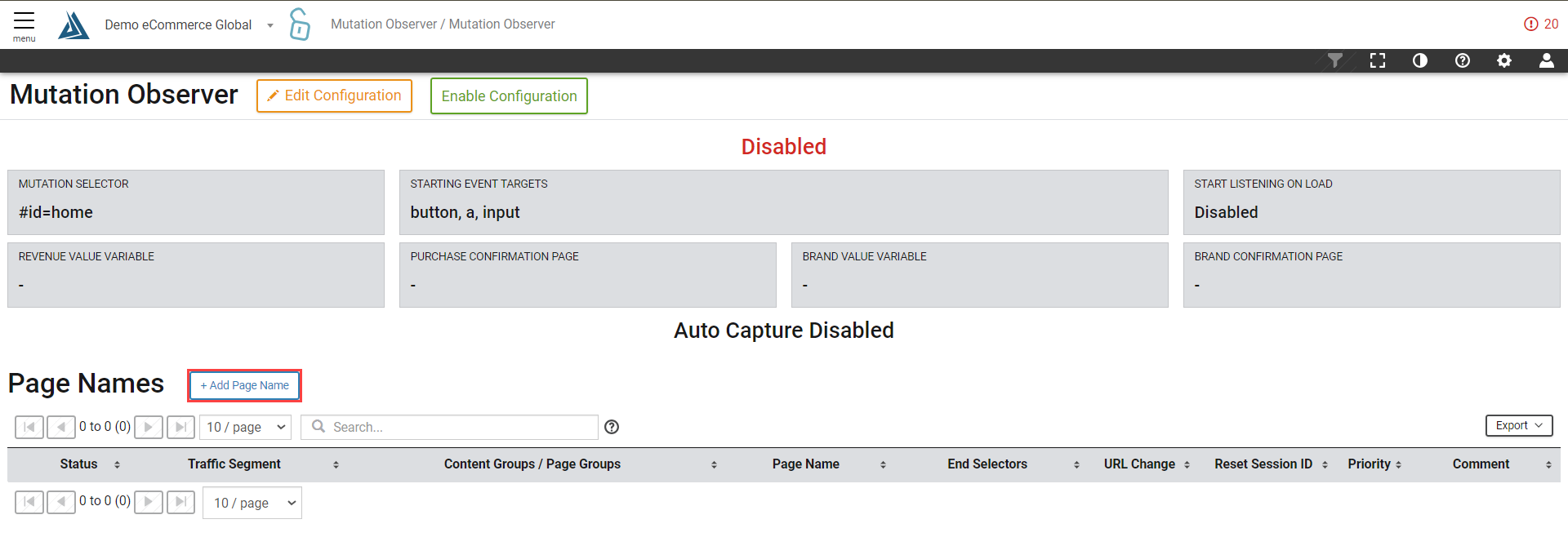The height and width of the screenshot is (546, 1568).
Task: Open the bottom 10 / page dropdown
Action: [x=252, y=503]
